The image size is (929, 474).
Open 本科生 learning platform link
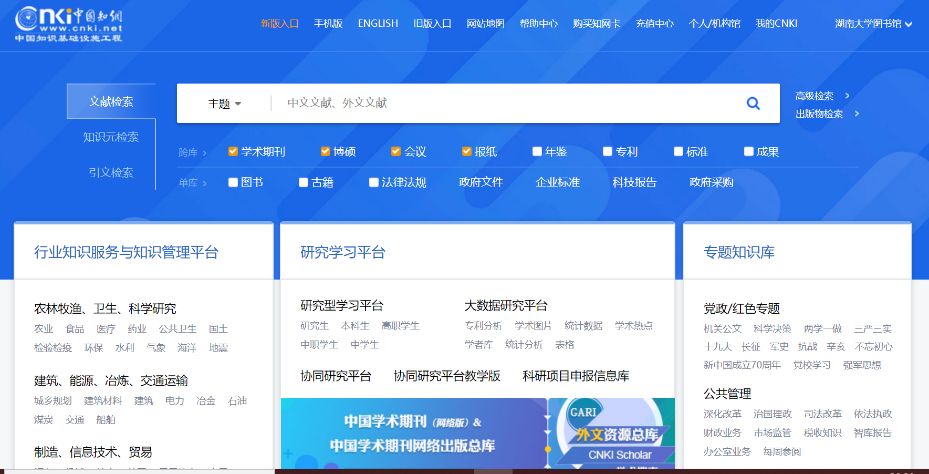355,326
